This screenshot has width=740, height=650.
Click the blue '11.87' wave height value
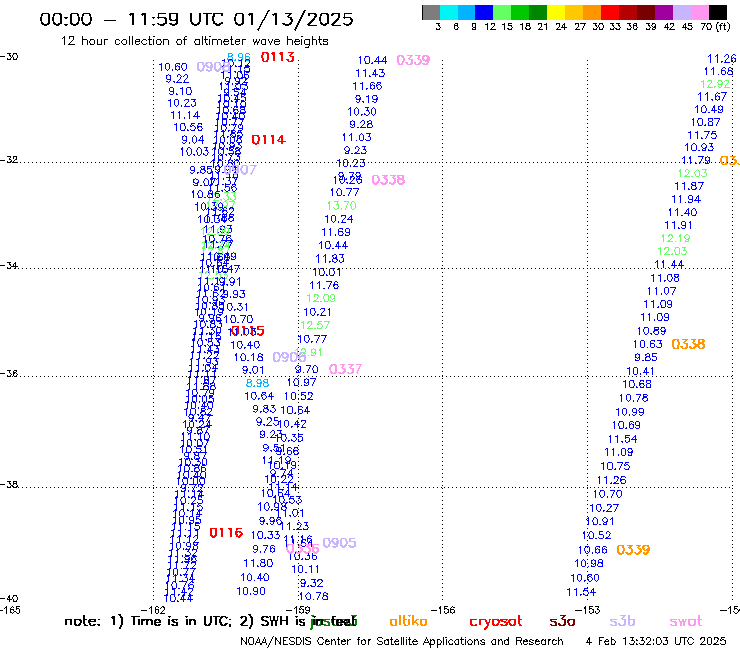coord(689,186)
